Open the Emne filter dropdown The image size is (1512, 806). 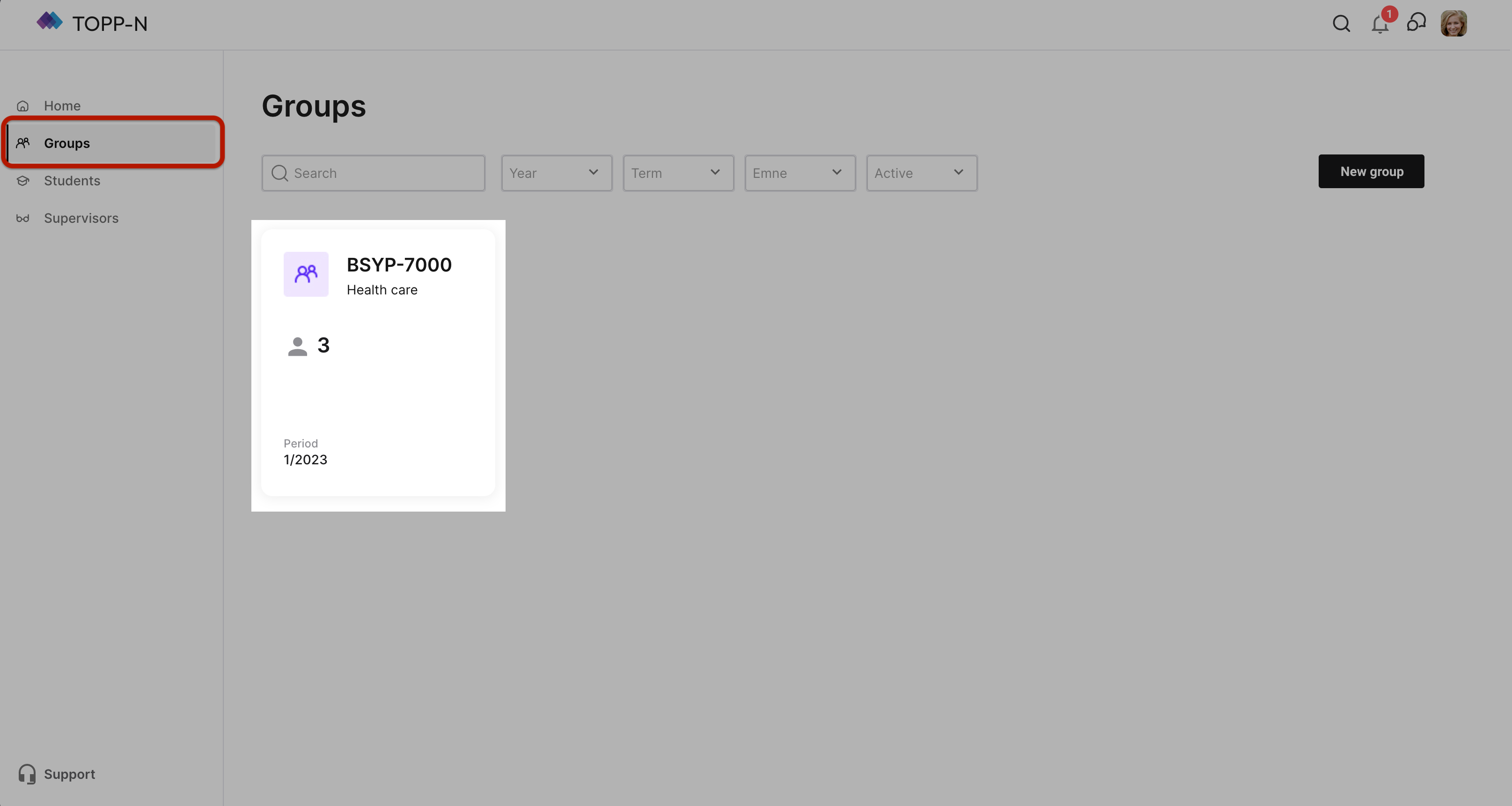(800, 173)
